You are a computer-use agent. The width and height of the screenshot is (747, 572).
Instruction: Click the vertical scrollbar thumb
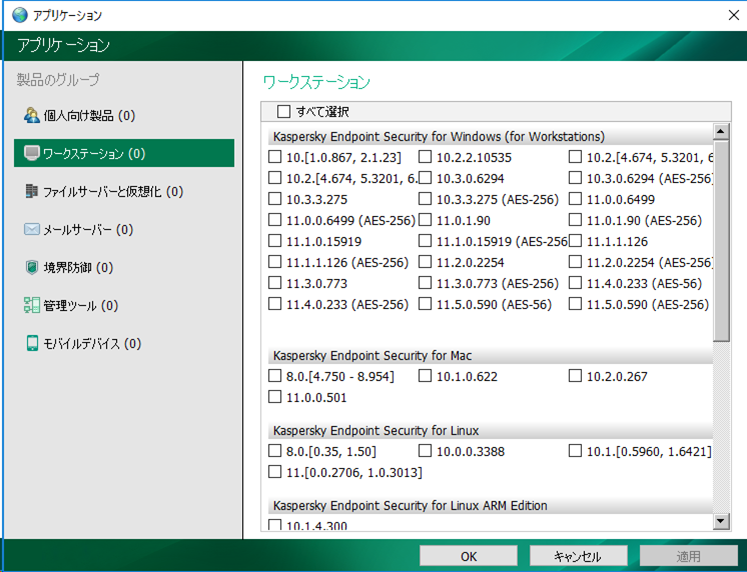(x=721, y=241)
